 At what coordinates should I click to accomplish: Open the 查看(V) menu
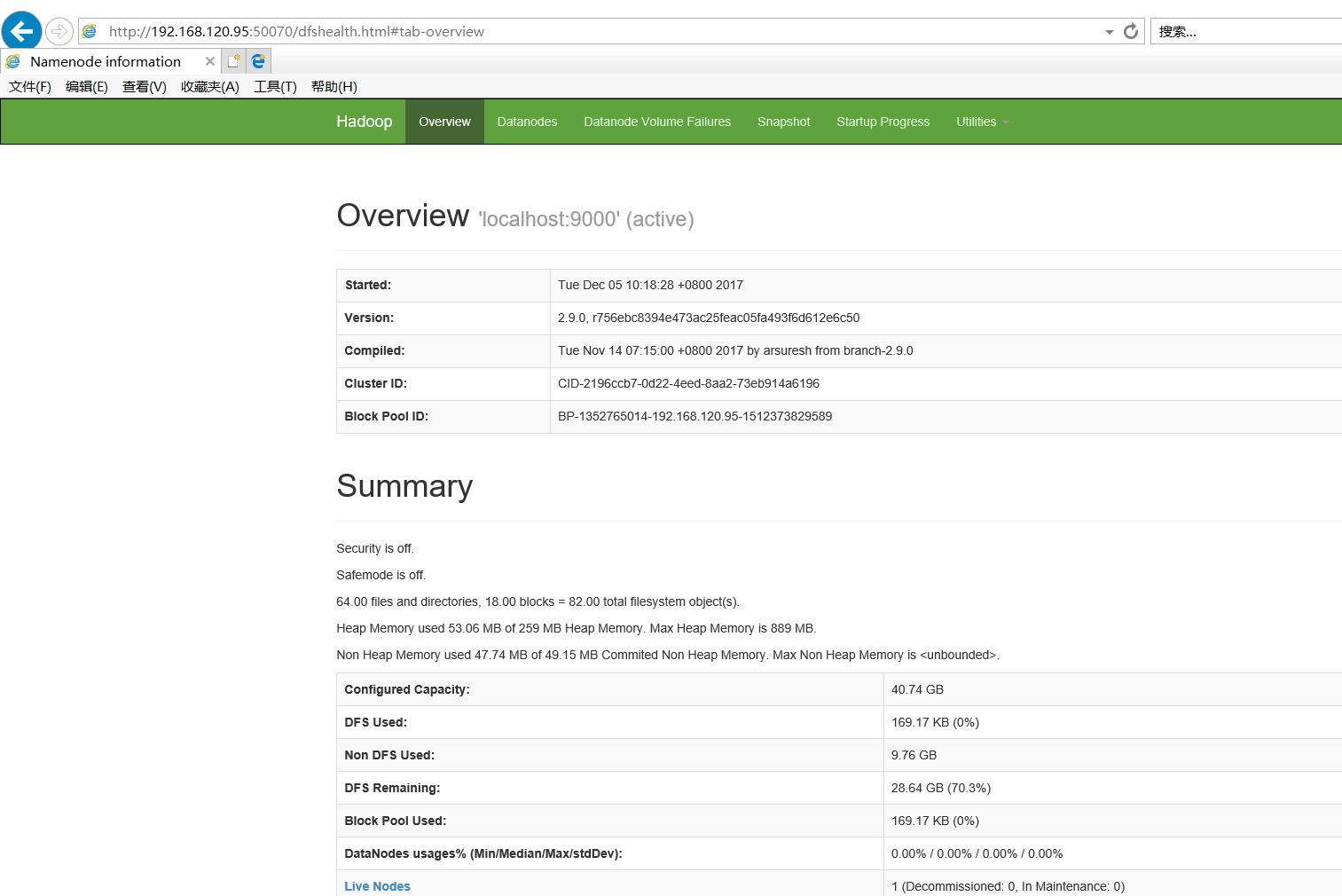click(145, 86)
